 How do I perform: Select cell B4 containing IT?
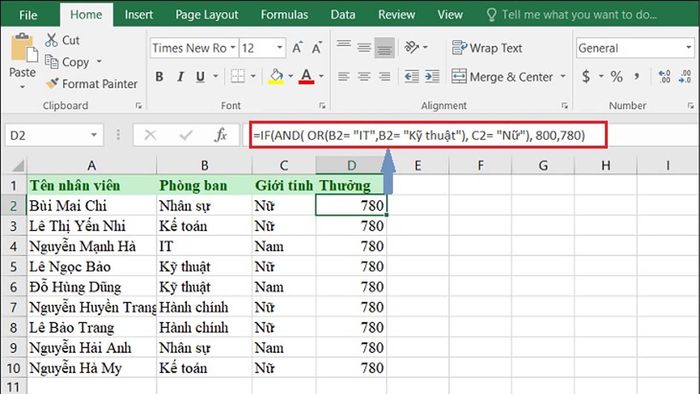(204, 246)
